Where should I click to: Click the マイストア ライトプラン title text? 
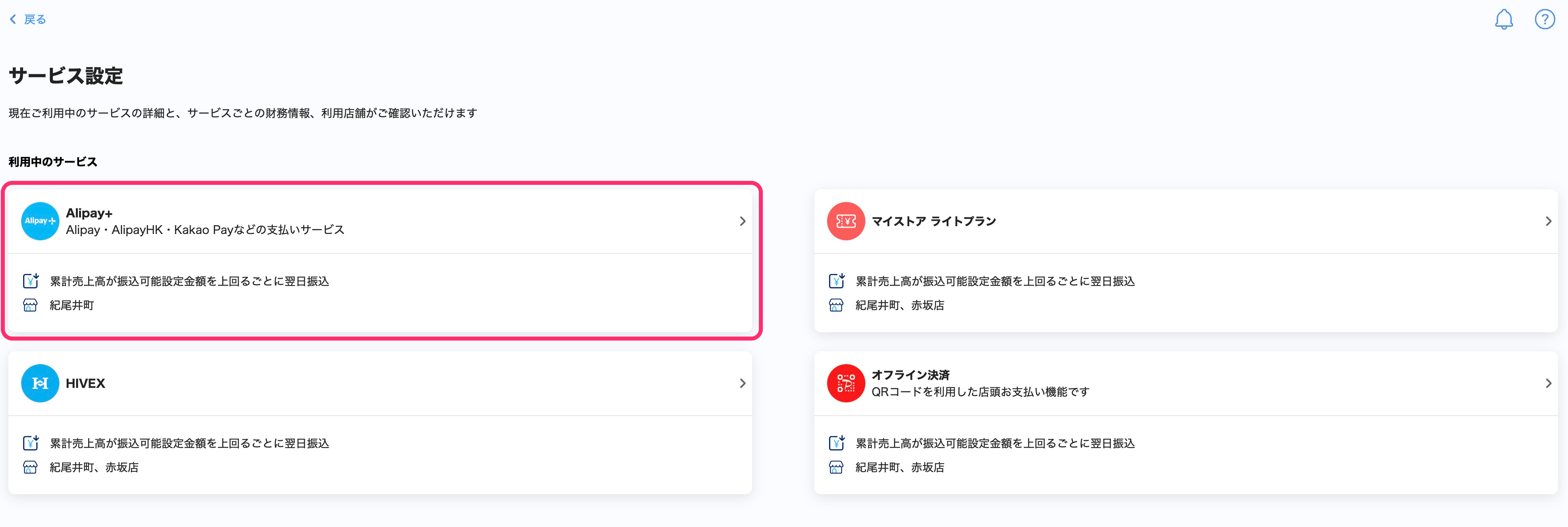pos(933,221)
